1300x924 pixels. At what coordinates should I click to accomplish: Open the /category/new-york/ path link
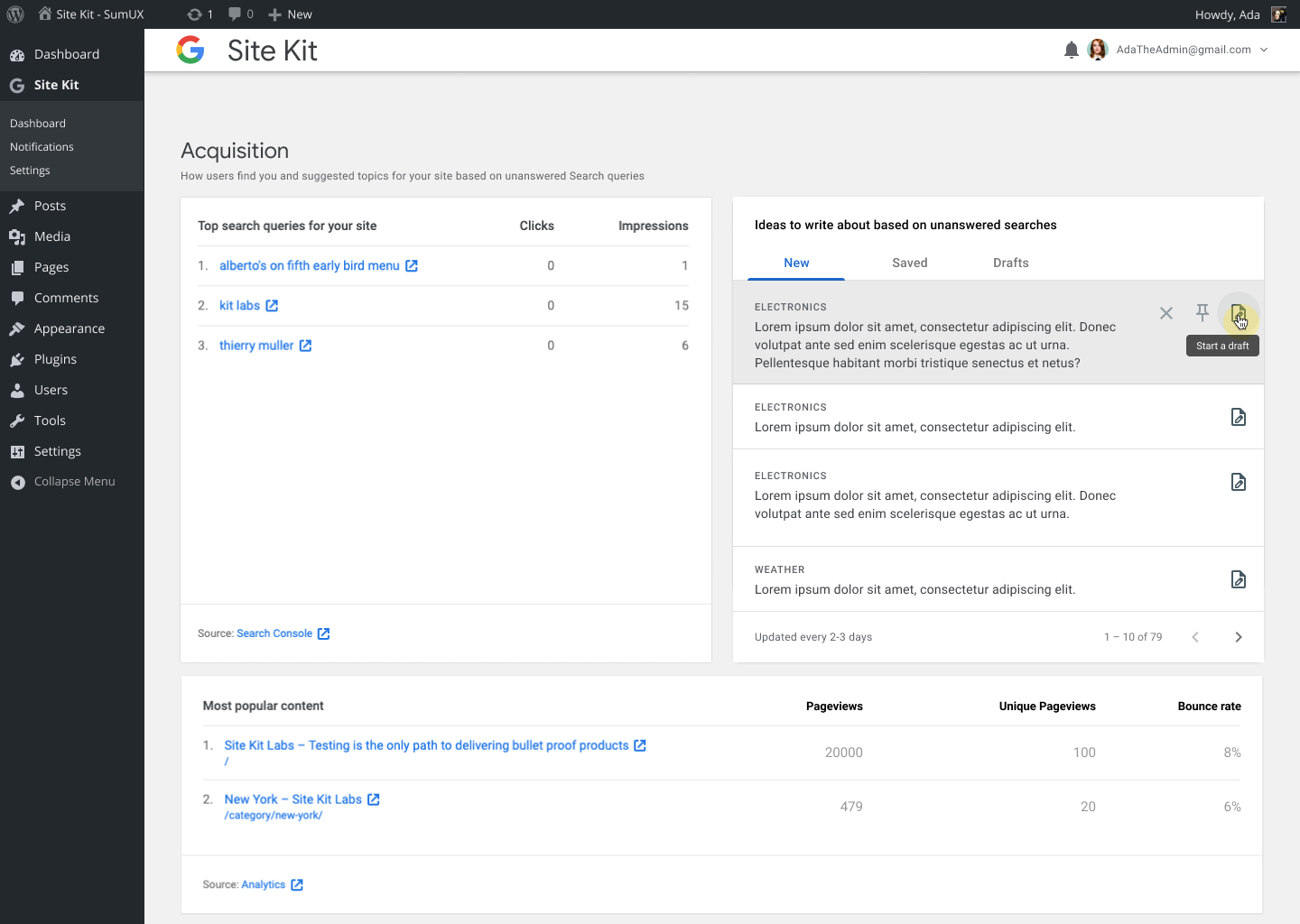coord(273,816)
